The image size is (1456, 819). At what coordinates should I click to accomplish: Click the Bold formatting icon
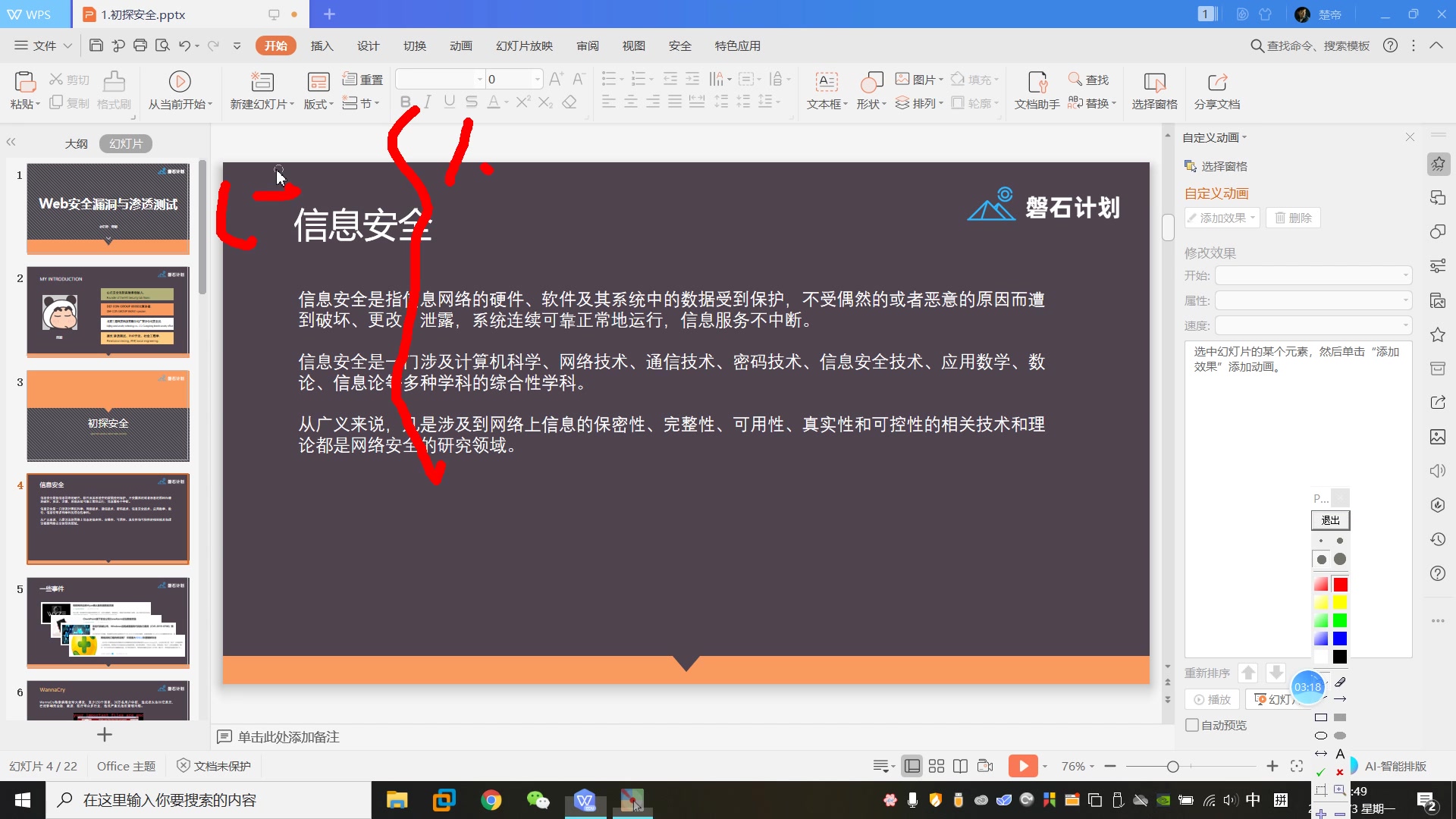click(406, 102)
